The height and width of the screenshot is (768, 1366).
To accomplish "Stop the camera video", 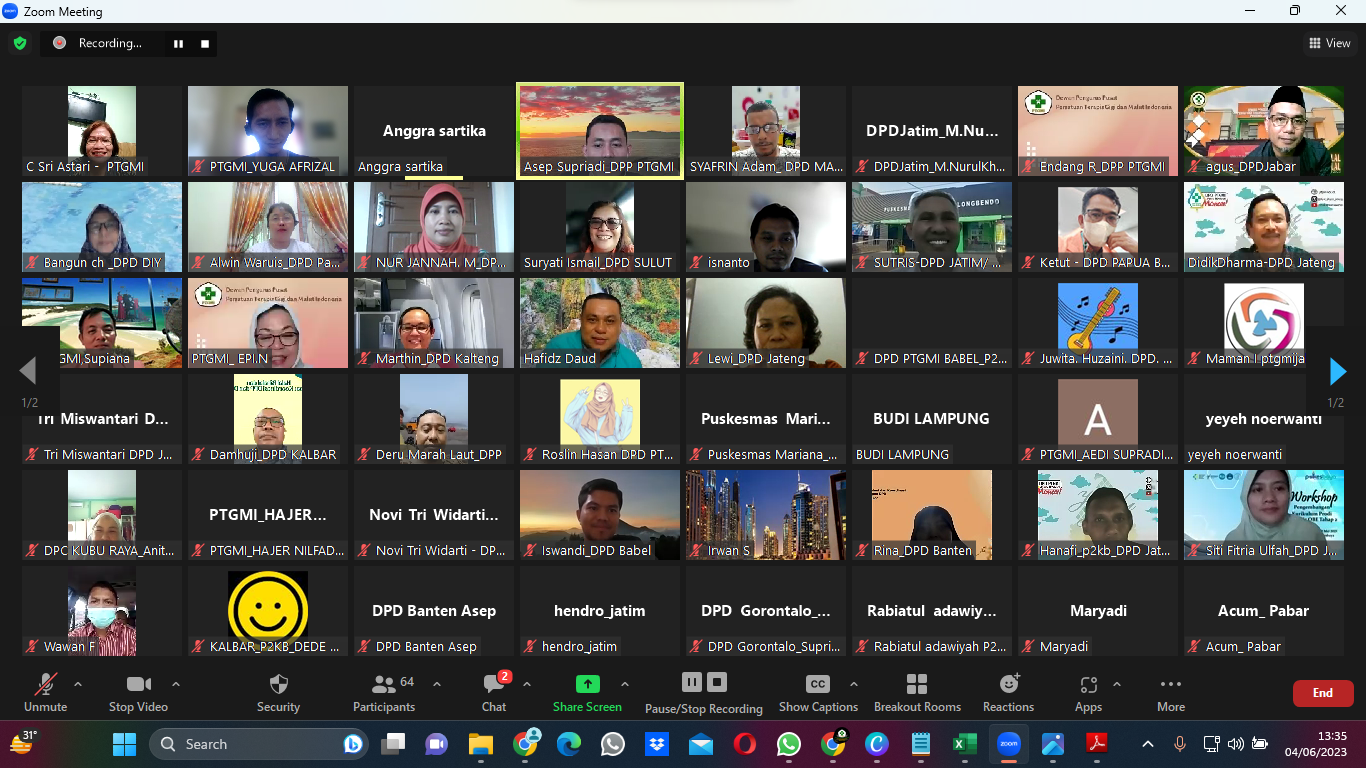I will [138, 693].
